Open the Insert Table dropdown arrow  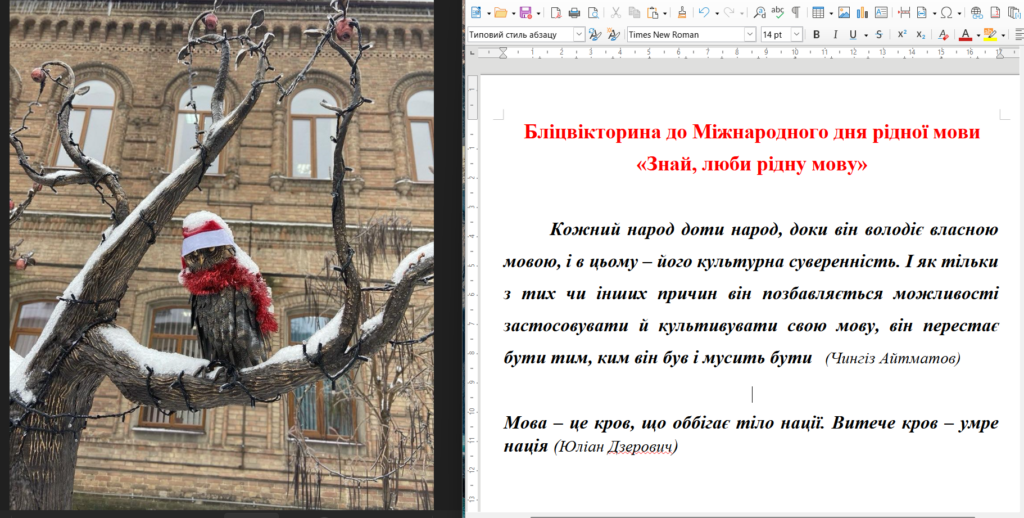click(x=829, y=12)
